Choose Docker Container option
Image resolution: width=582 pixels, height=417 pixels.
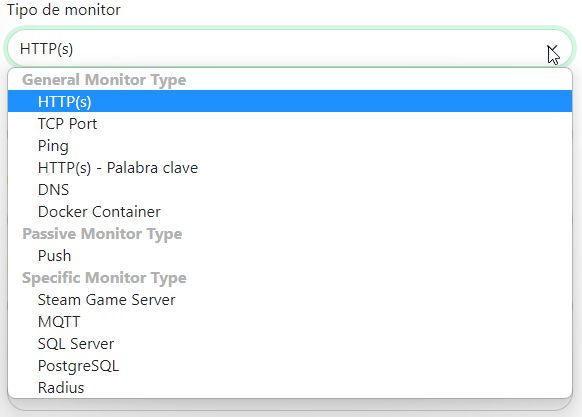coord(290,212)
